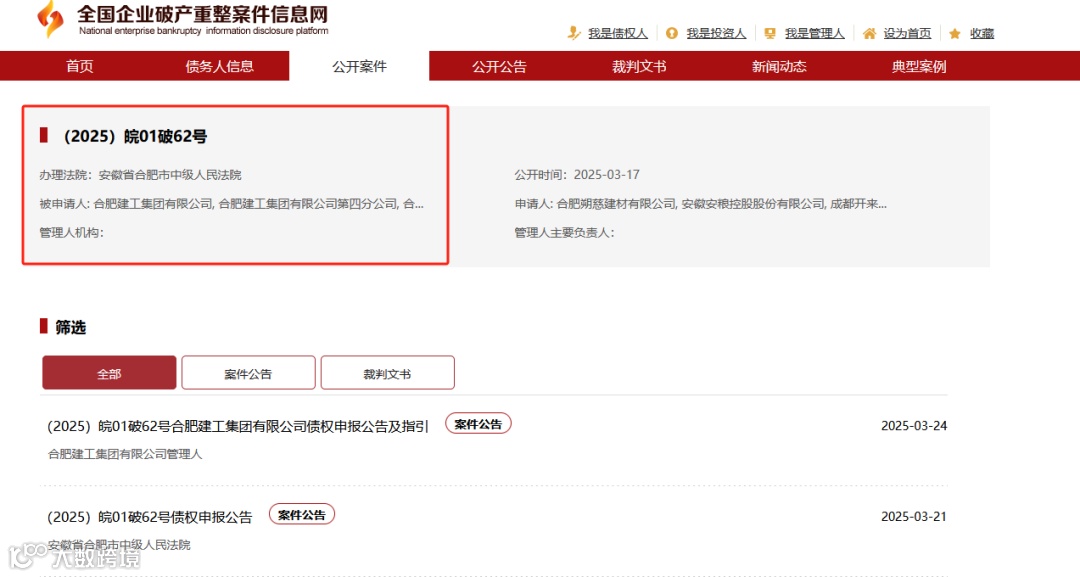The height and width of the screenshot is (577, 1080).
Task: Open (2025)皖01破62号债权申报公告 entry
Action: (x=149, y=516)
